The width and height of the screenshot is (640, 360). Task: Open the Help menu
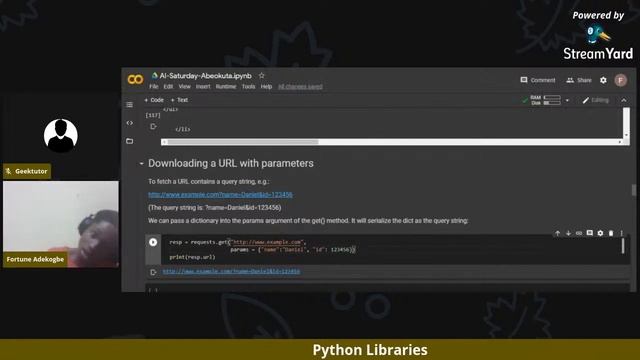(x=266, y=87)
